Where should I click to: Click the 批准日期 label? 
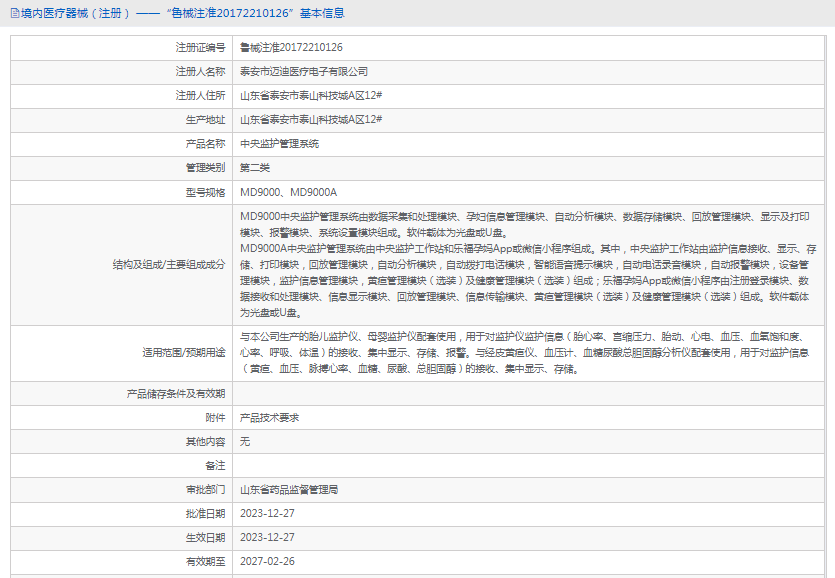pos(206,514)
